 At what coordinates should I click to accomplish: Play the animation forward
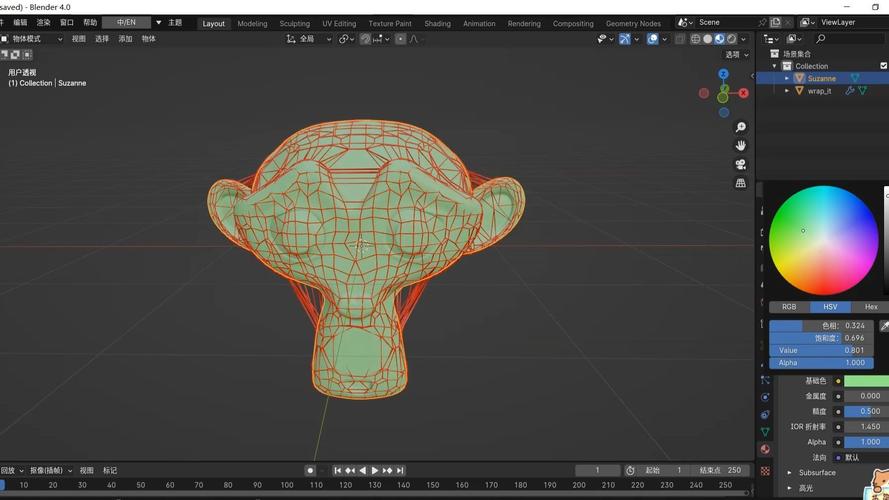(375, 470)
